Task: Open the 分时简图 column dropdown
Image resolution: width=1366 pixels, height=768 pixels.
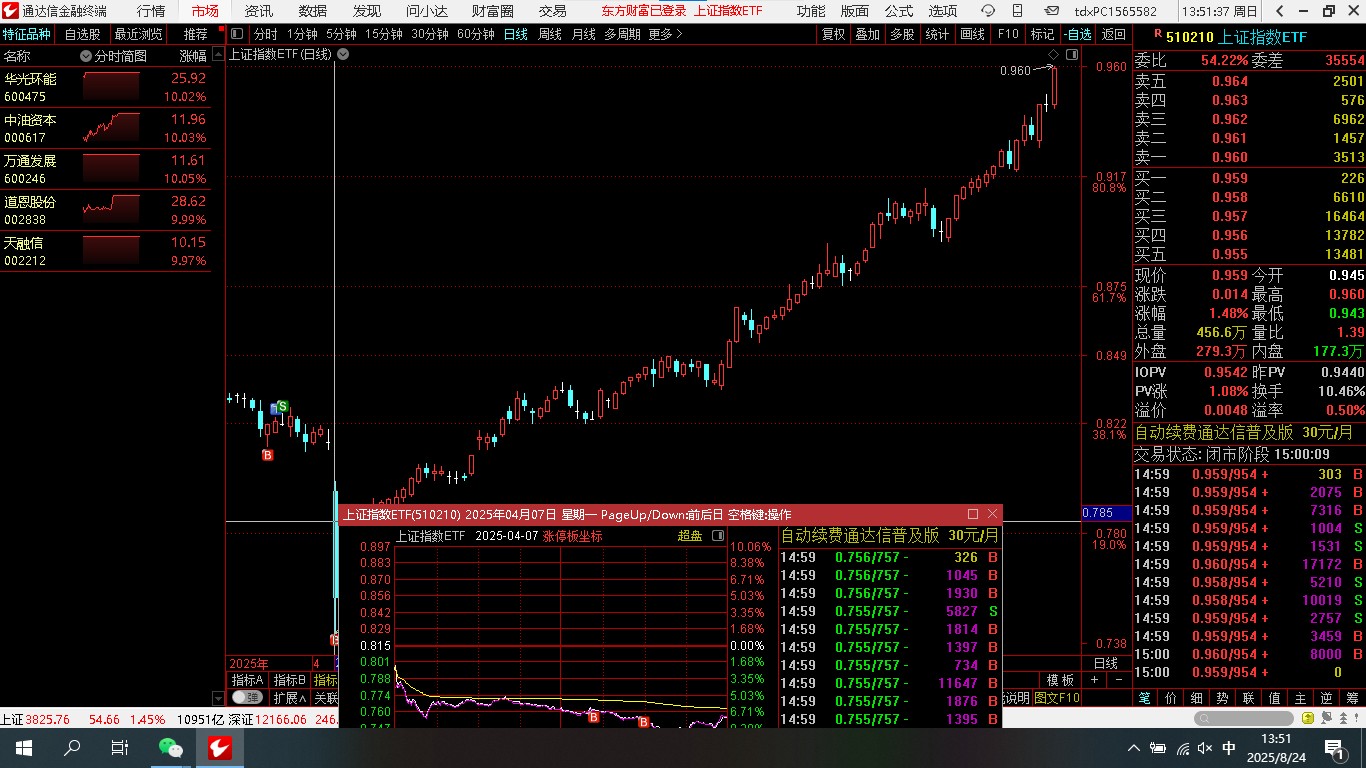Action: click(x=86, y=56)
